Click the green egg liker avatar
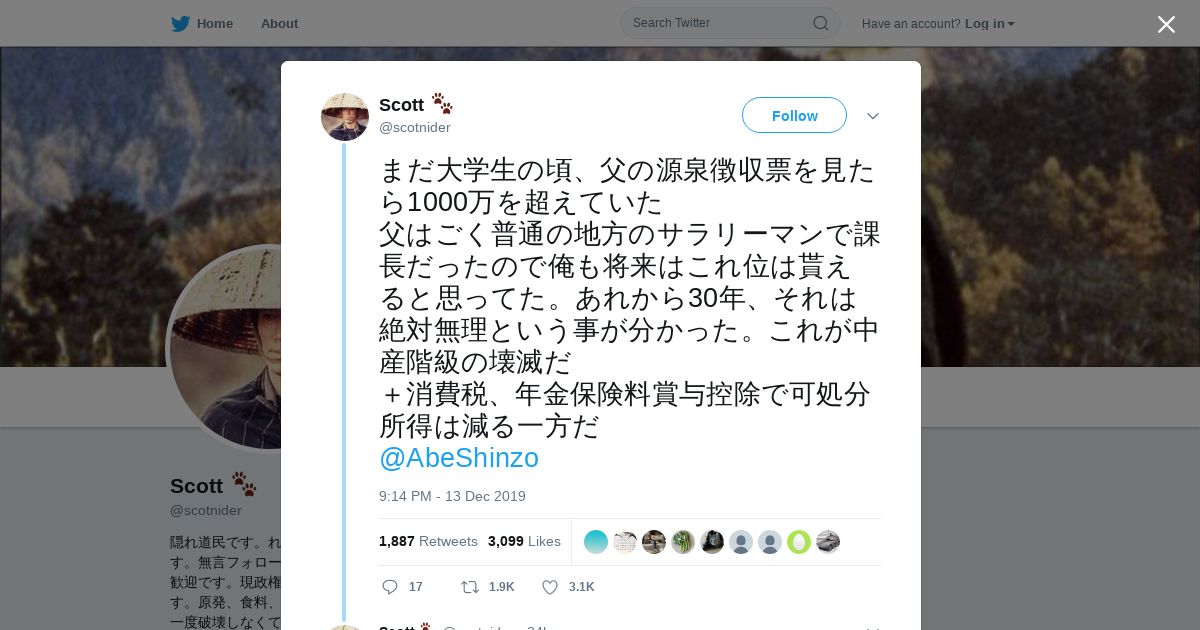The image size is (1200, 630). pyautogui.click(x=799, y=542)
